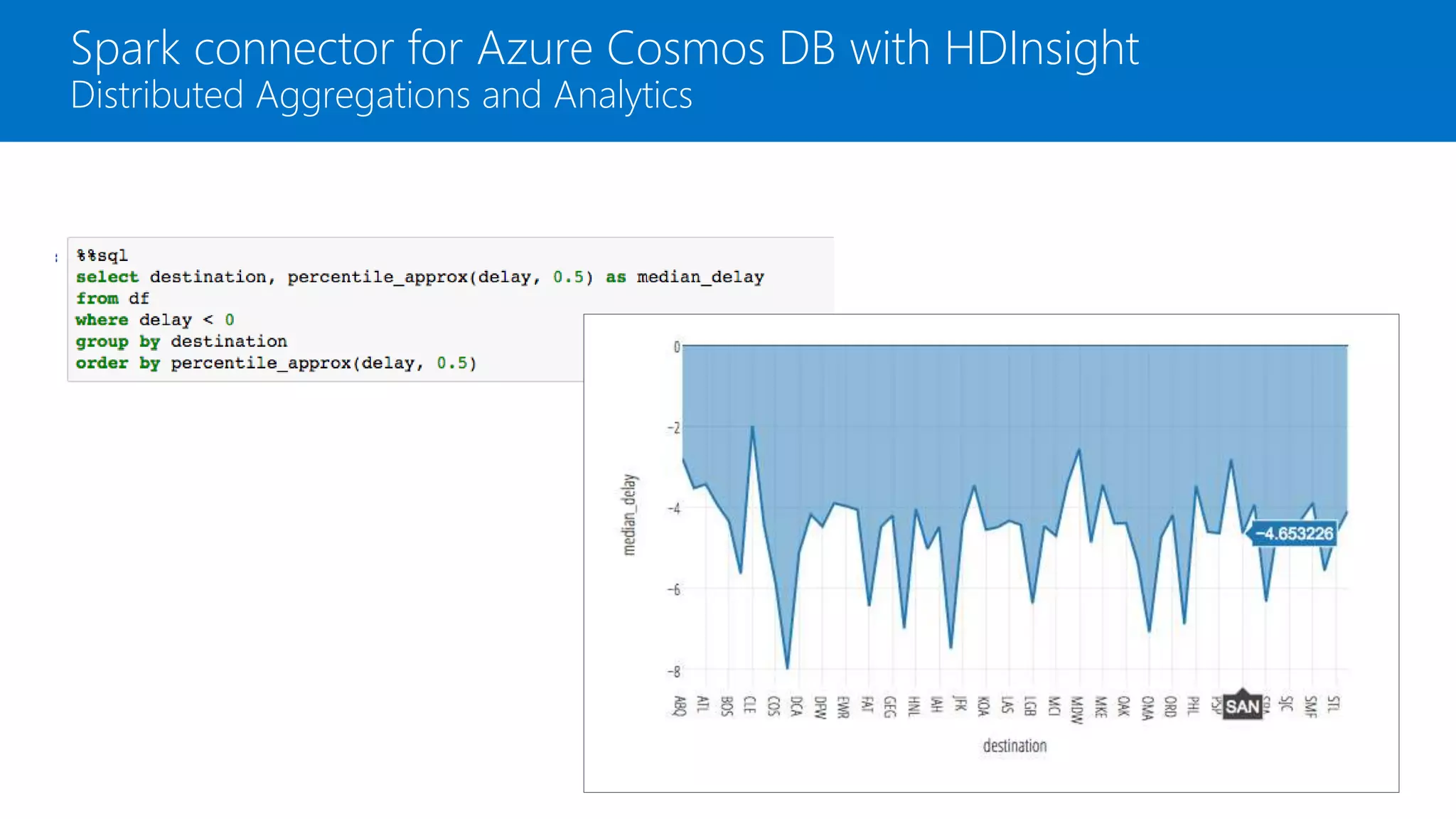Click the '%%sql' magic line
1456x819 pixels.
point(102,255)
